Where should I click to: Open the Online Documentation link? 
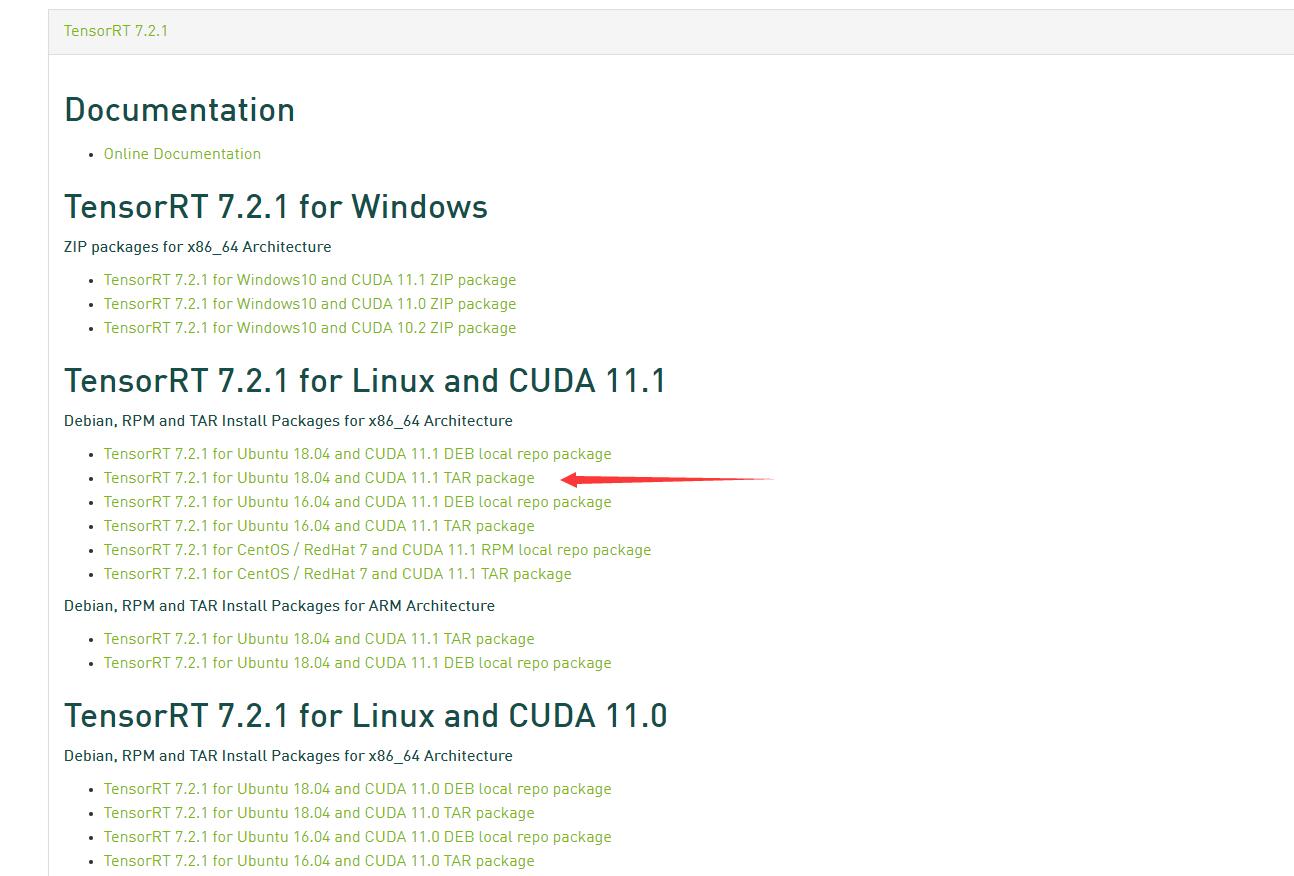tap(182, 154)
